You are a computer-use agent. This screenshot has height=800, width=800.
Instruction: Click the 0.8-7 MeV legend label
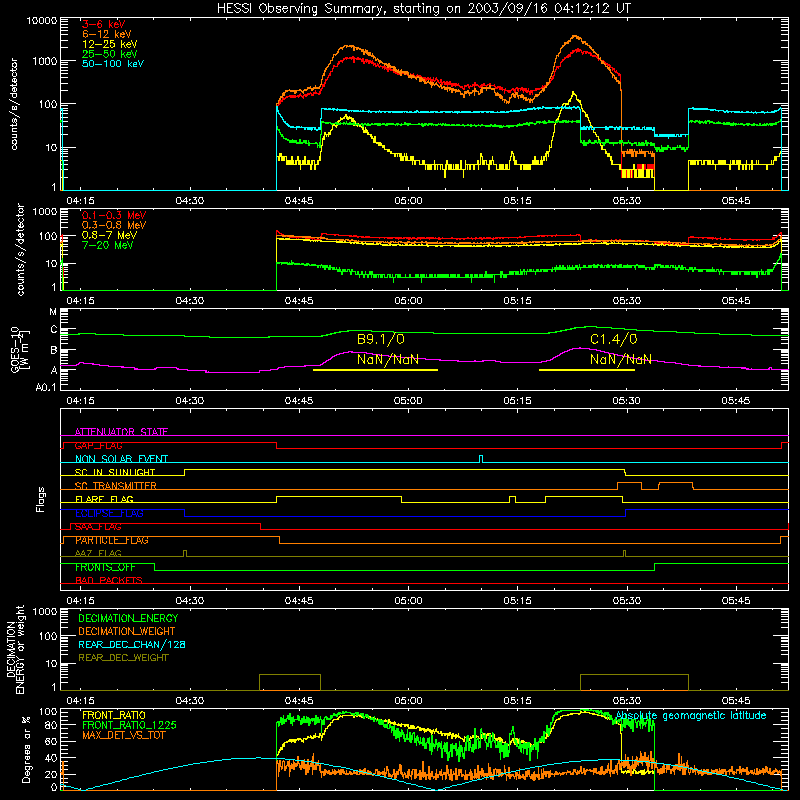coord(109,235)
